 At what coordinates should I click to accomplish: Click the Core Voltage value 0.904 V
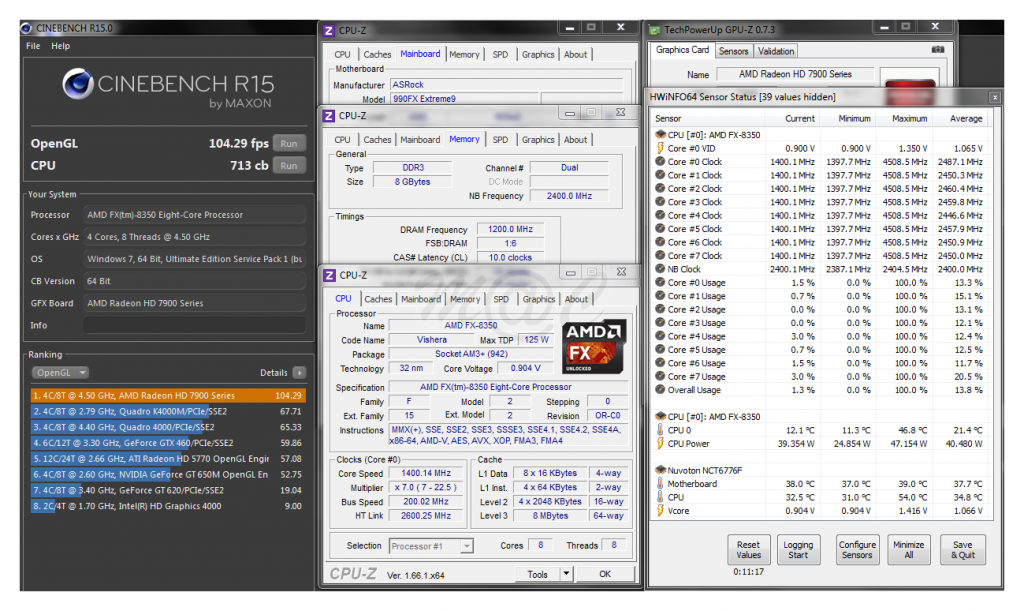pos(526,368)
